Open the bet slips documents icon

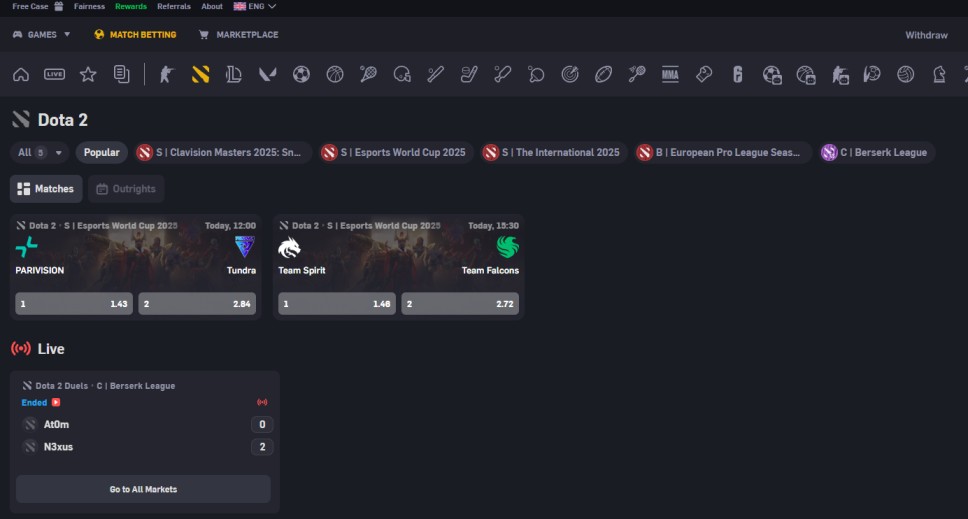pos(122,75)
